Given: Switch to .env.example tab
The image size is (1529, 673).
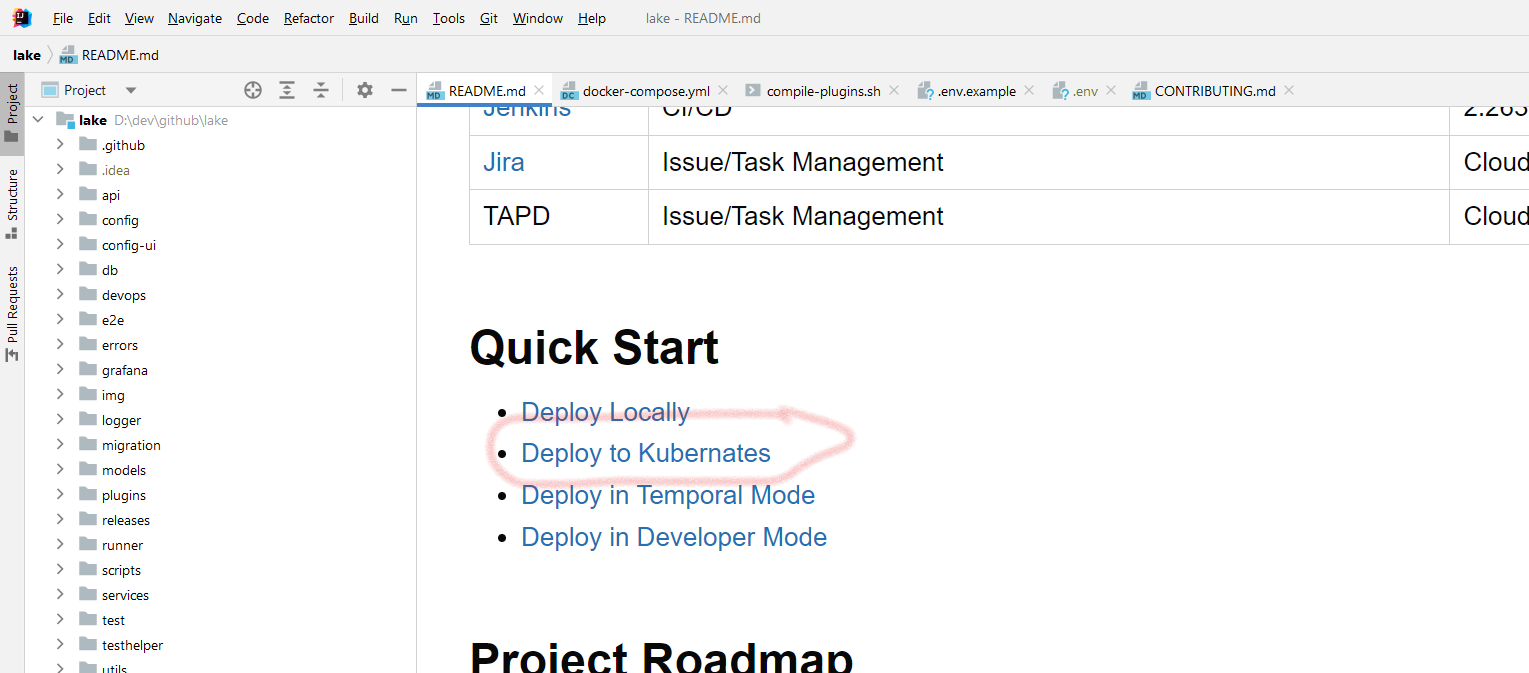Looking at the screenshot, I should (976, 90).
